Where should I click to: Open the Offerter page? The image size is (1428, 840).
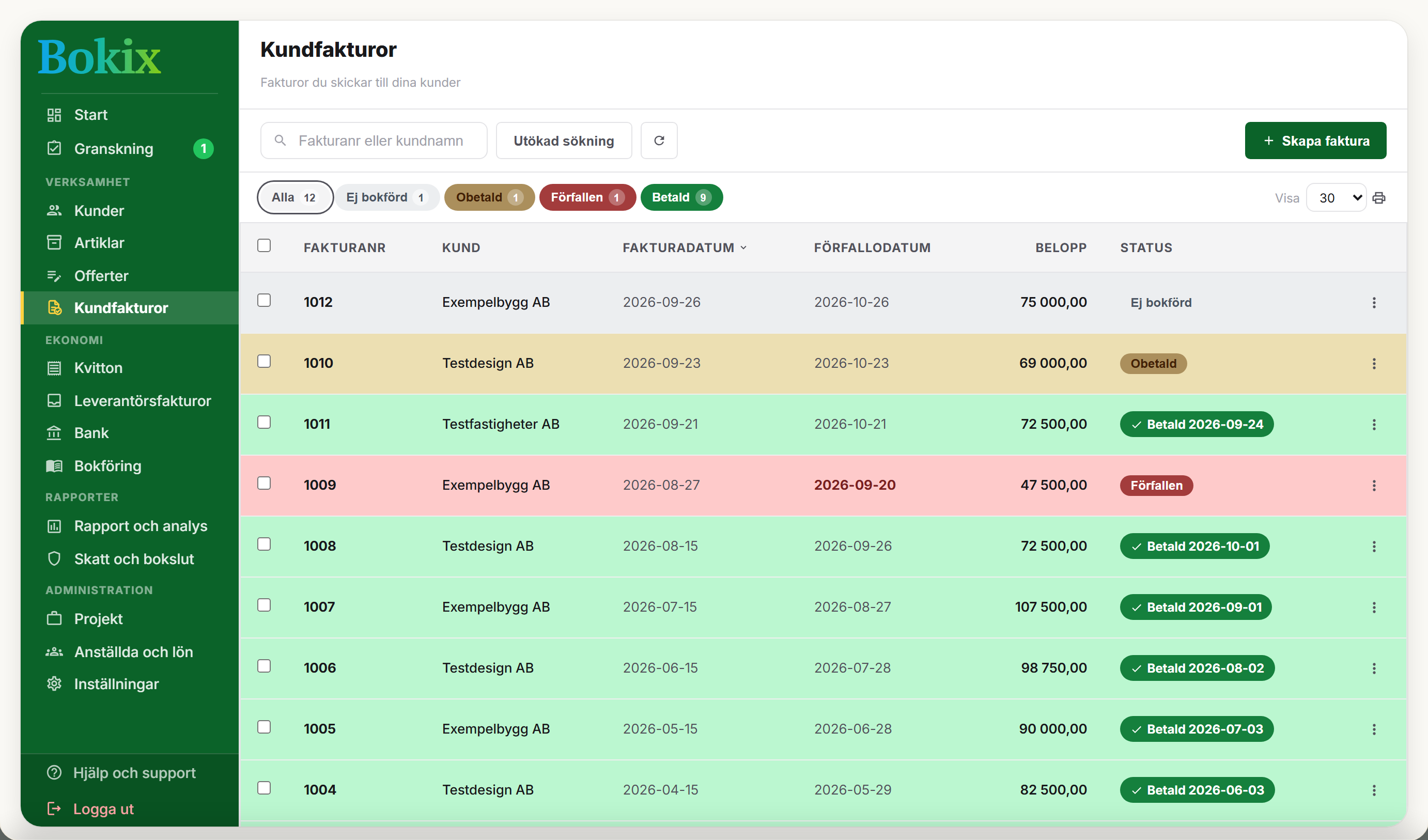coord(130,276)
